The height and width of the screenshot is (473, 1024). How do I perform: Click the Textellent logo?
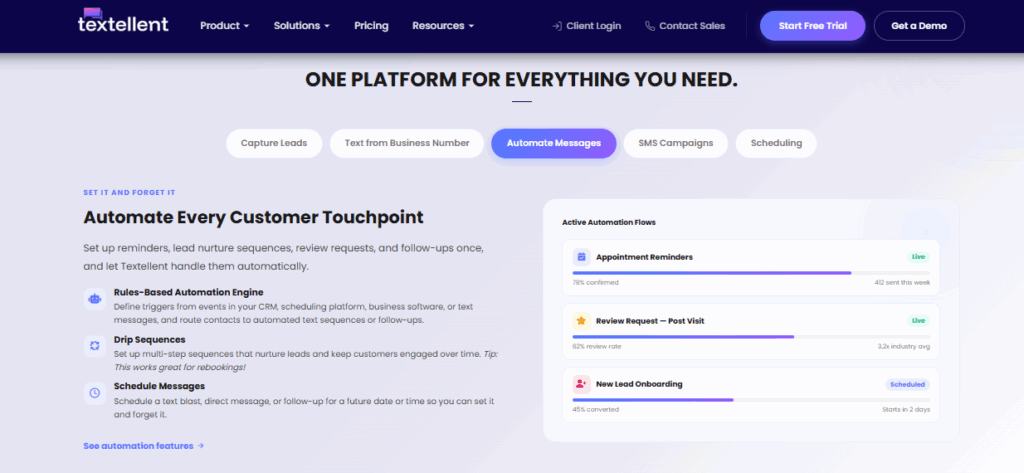pyautogui.click(x=123, y=22)
